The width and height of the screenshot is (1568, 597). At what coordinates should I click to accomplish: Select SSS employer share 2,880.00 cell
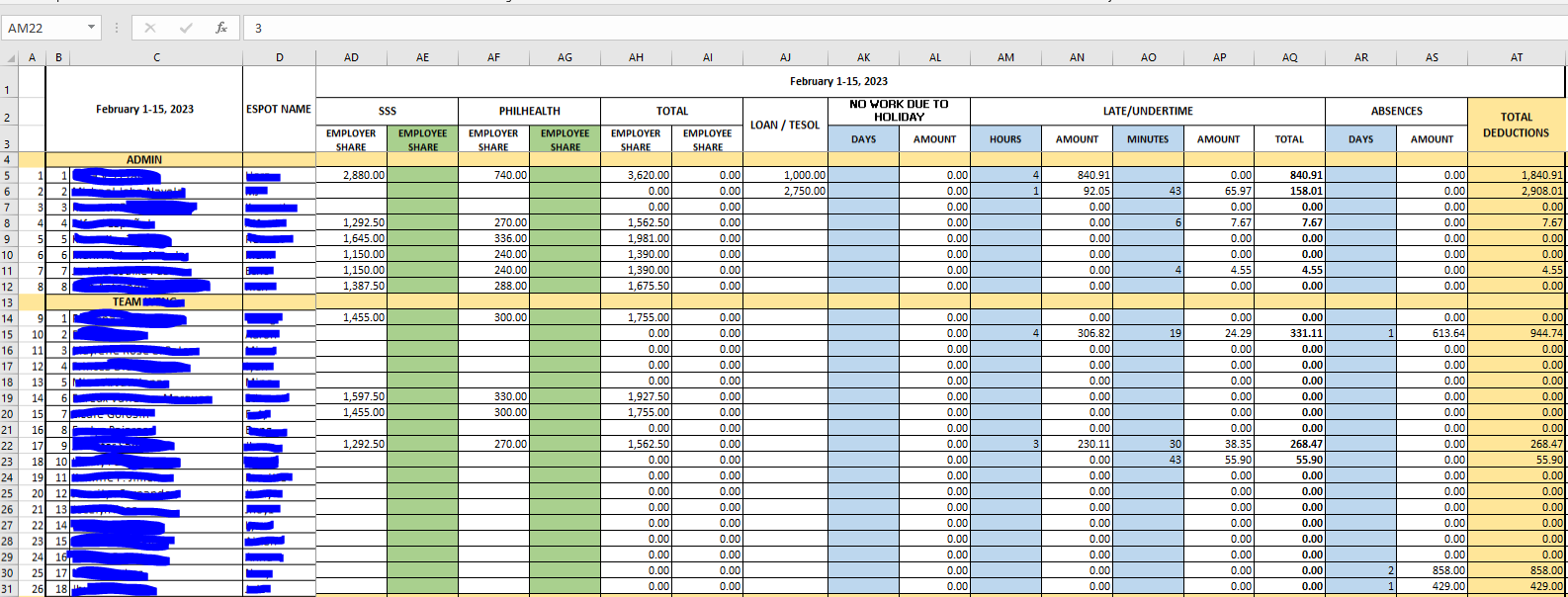point(351,175)
